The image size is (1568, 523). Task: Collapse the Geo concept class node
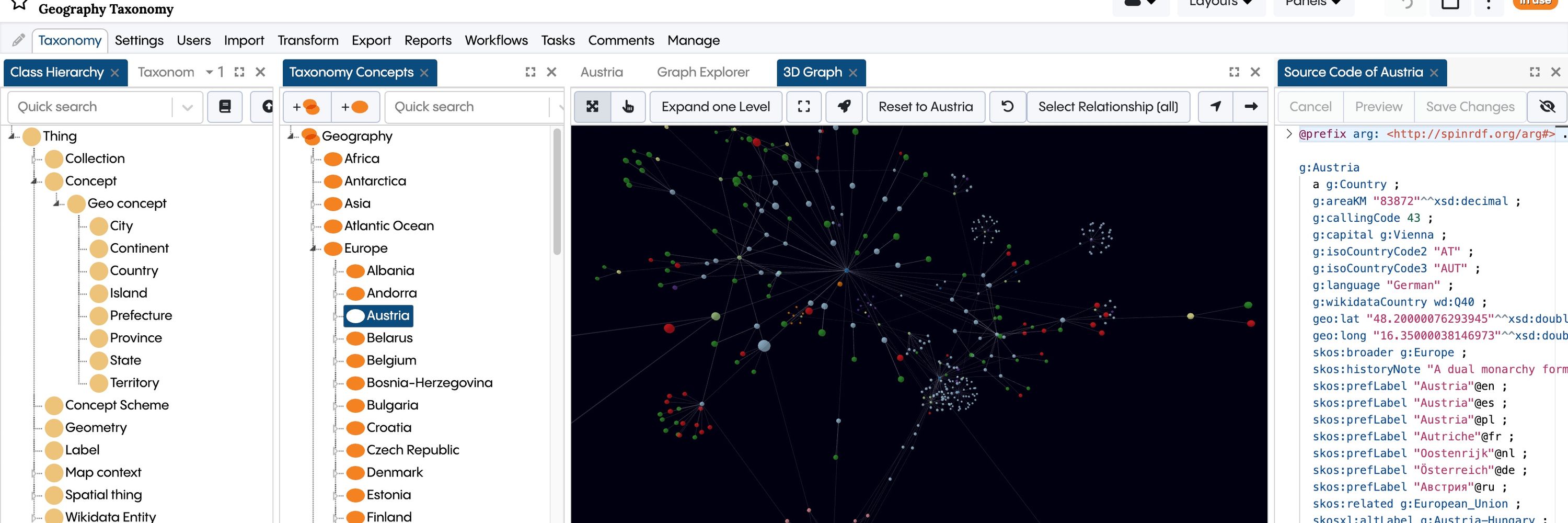[56, 203]
